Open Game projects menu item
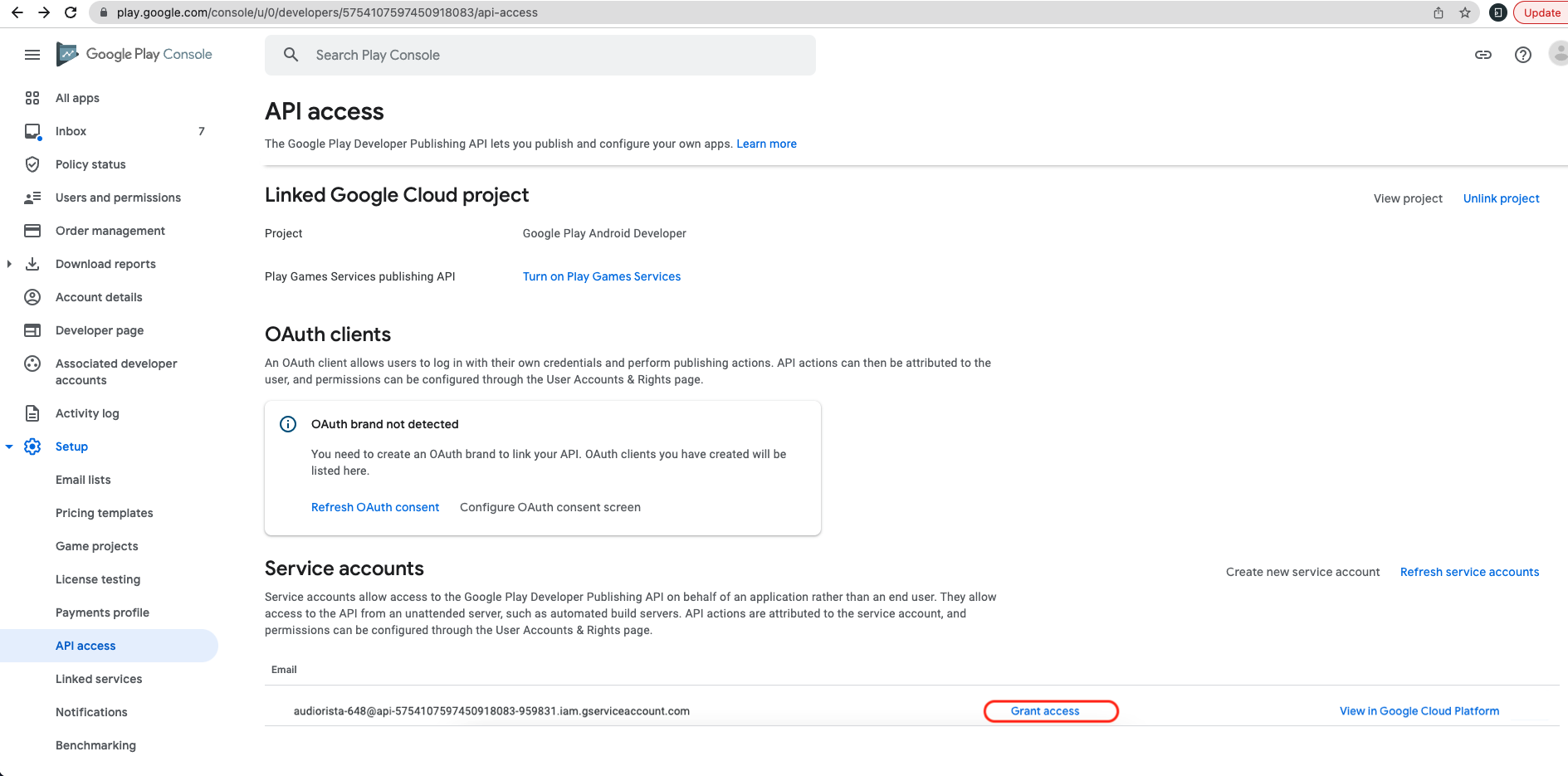The image size is (1568, 776). (97, 546)
